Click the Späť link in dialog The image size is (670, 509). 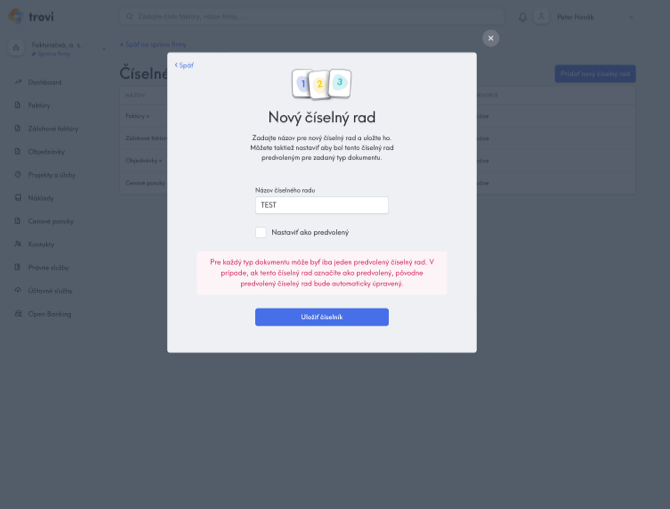tap(184, 65)
